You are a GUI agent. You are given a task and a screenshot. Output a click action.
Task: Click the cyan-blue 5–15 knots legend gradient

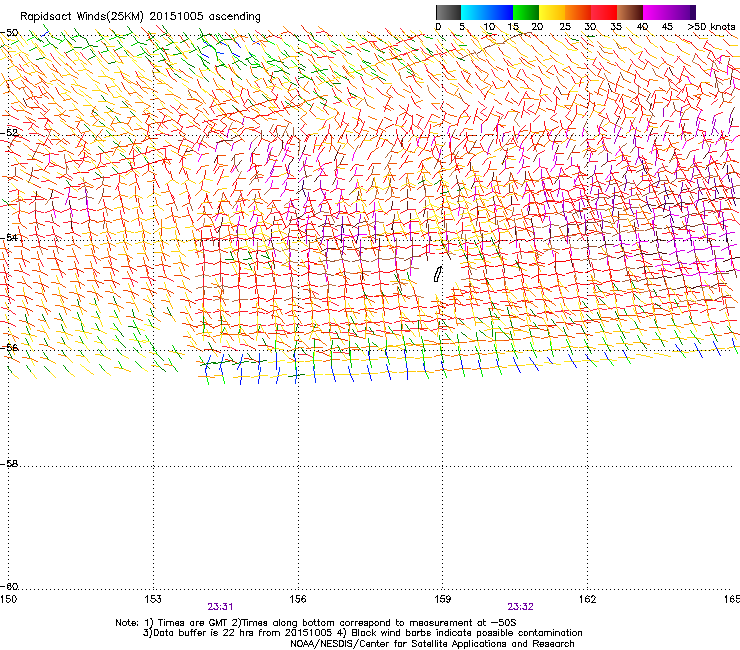[x=487, y=12]
